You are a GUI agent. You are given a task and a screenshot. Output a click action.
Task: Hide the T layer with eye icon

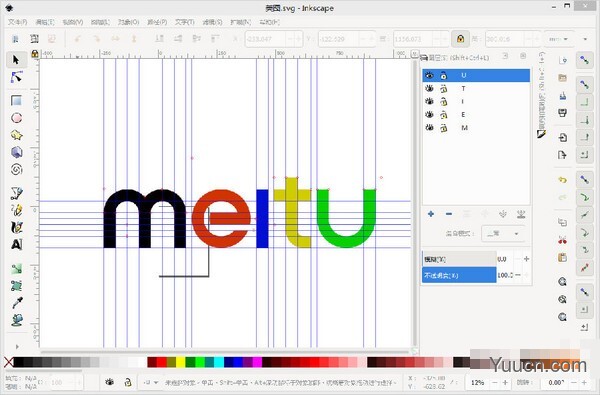[x=429, y=88]
